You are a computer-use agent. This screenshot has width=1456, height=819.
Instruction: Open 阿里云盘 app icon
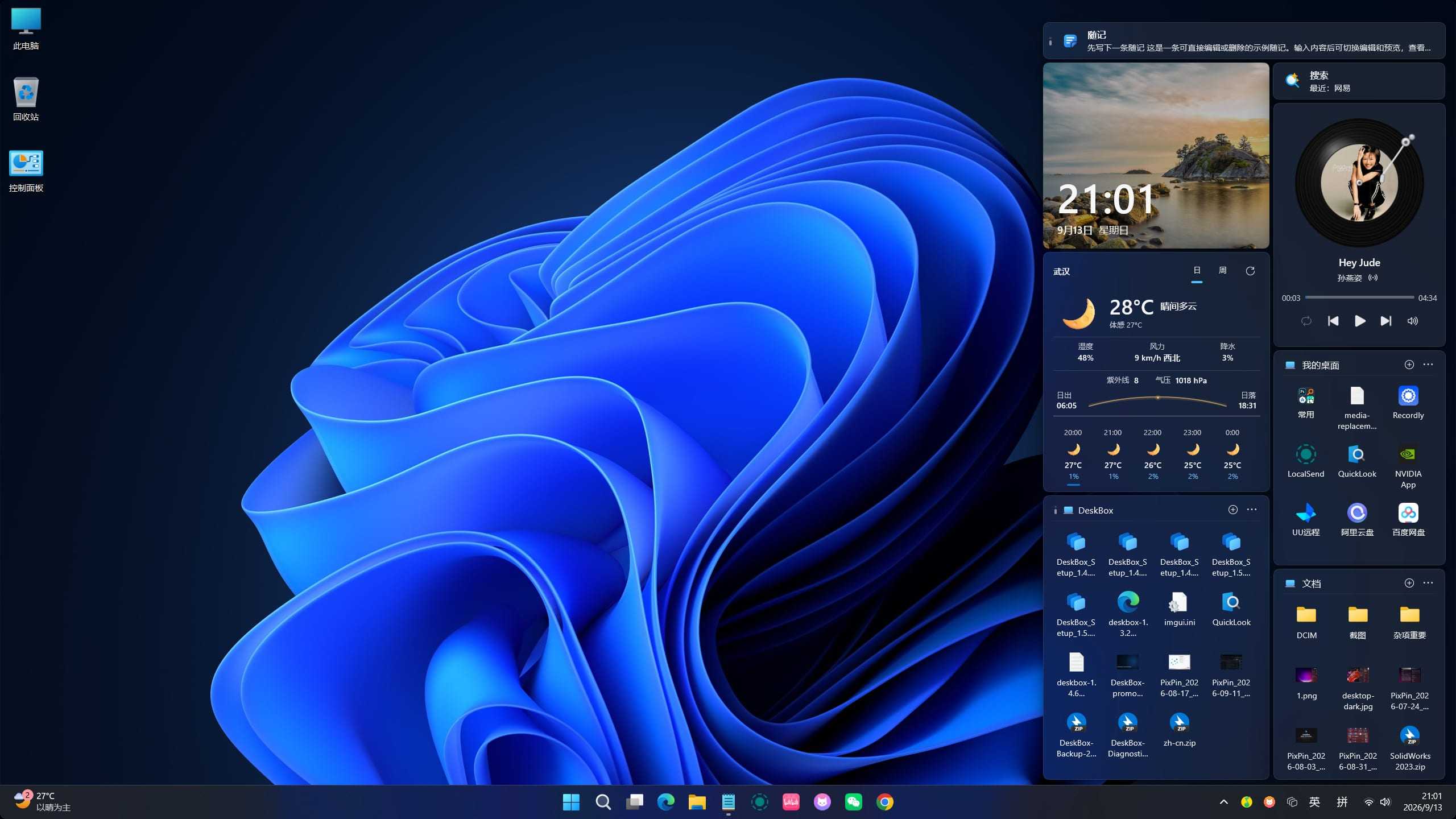(x=1357, y=520)
